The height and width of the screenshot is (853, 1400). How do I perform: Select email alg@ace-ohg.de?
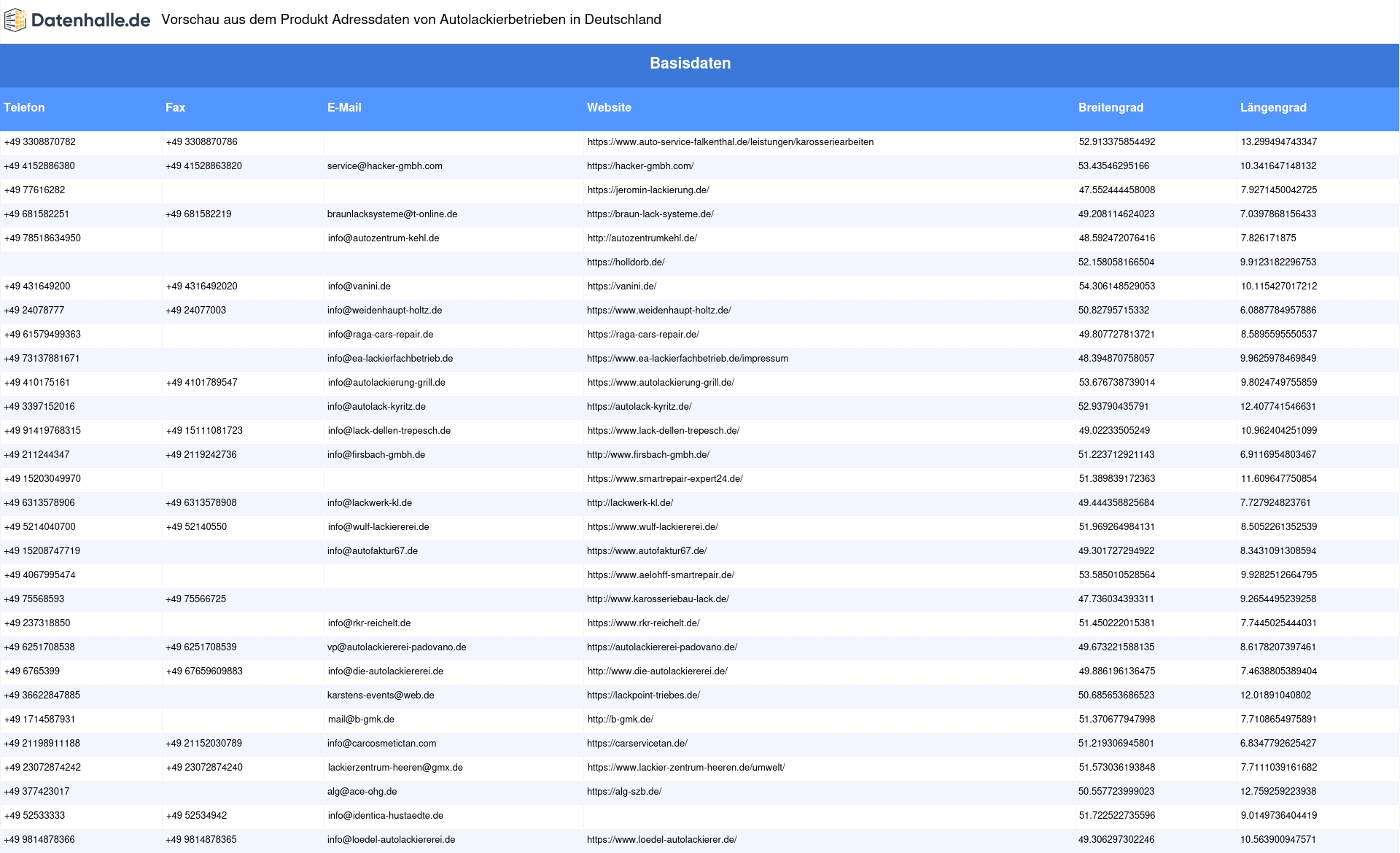[x=362, y=792]
